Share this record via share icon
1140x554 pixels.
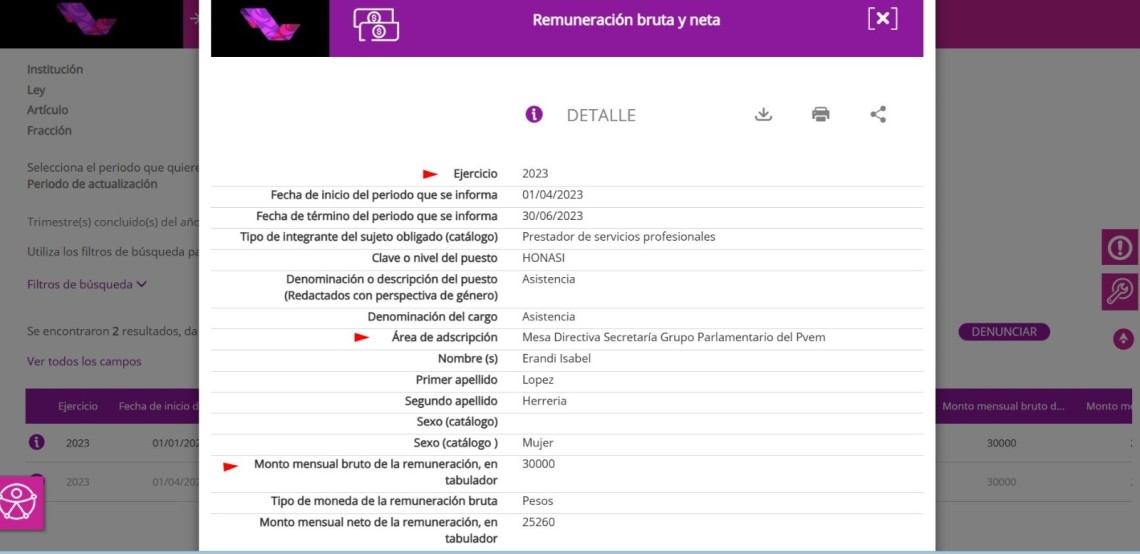(x=878, y=114)
